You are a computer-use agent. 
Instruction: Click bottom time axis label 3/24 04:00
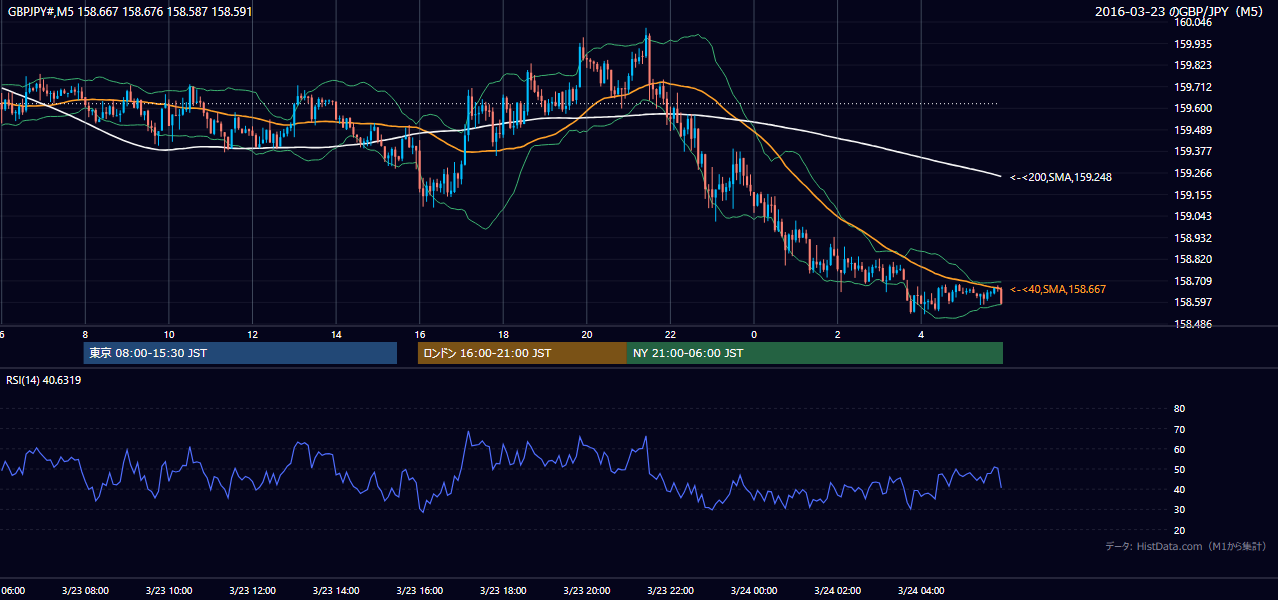point(920,591)
